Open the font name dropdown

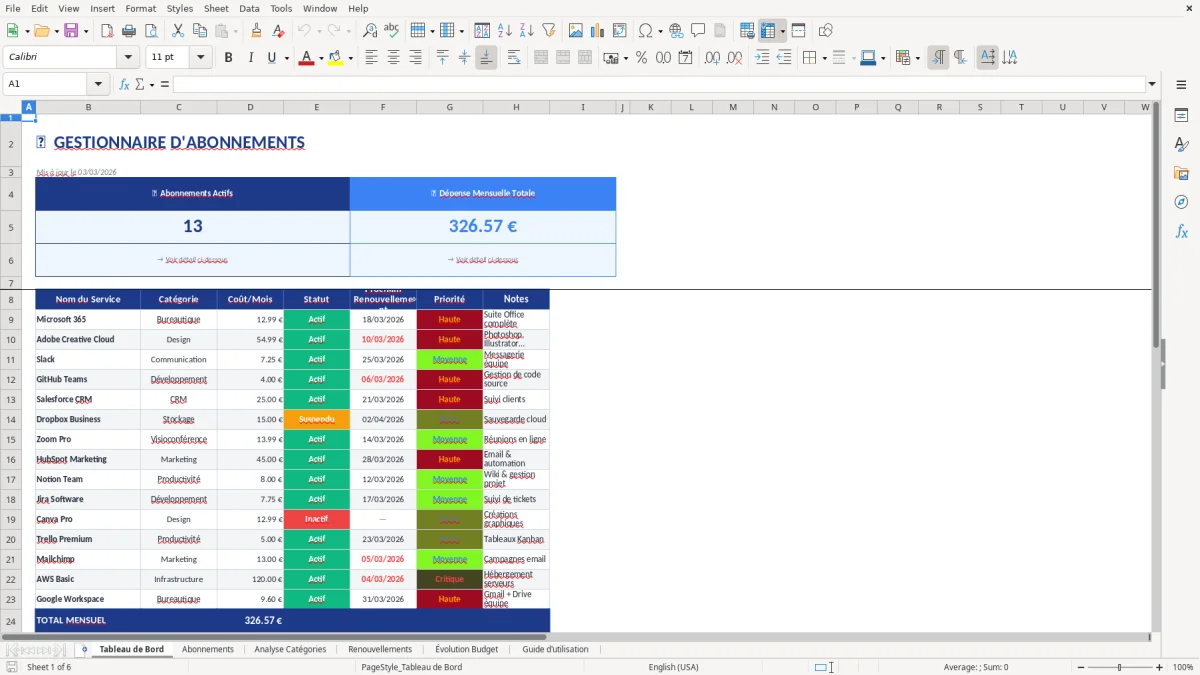(127, 57)
